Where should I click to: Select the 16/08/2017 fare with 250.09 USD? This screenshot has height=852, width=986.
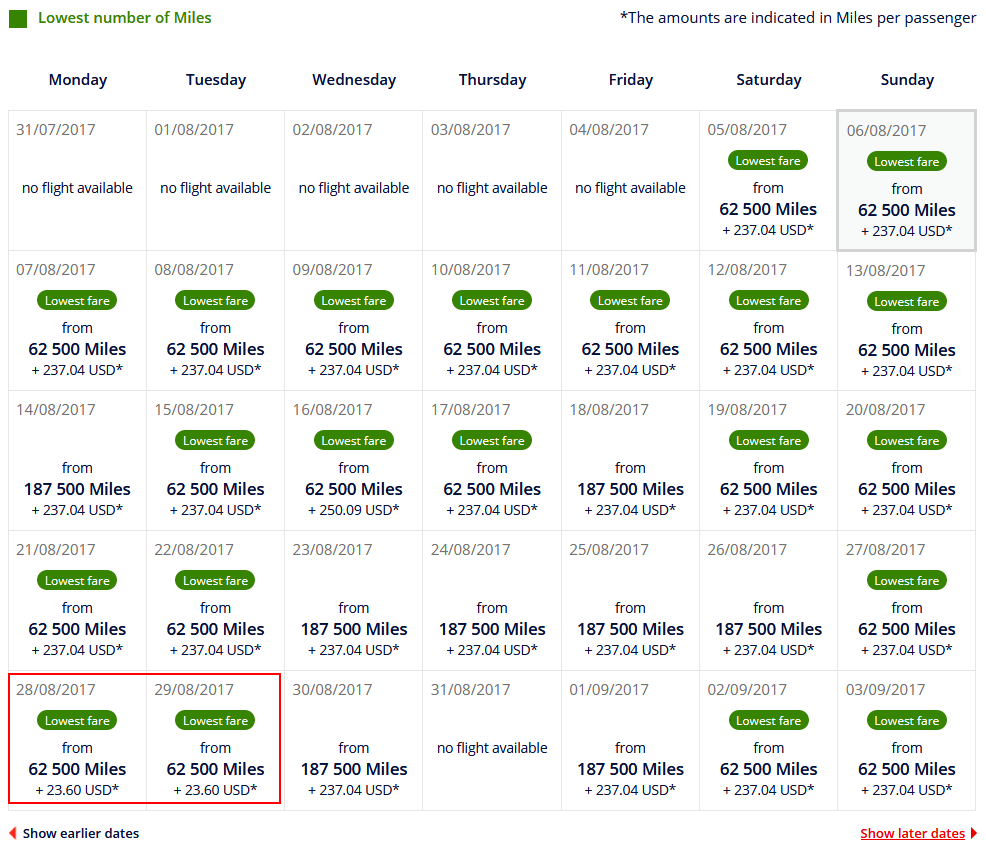point(353,460)
